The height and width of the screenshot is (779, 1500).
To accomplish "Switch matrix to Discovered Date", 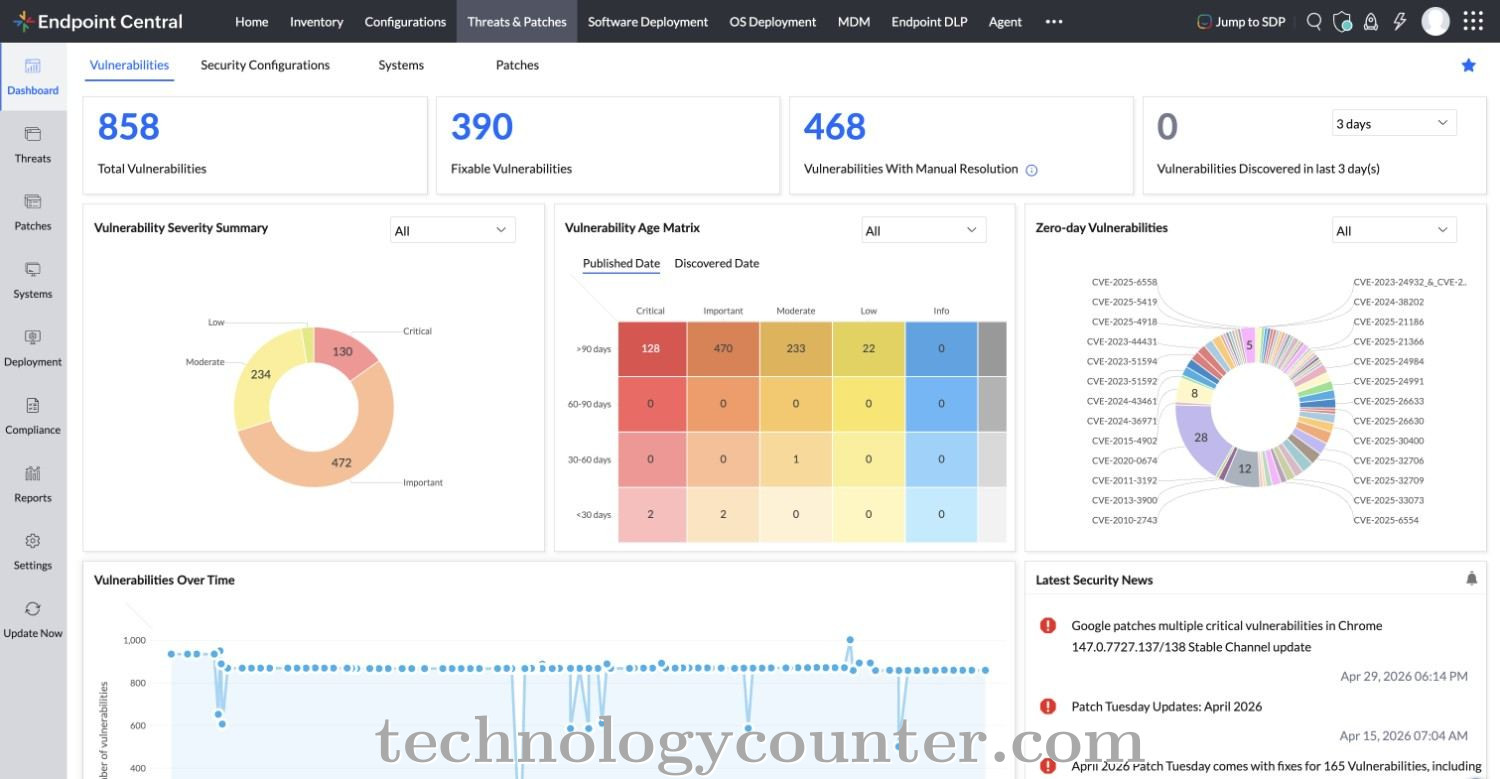I will point(716,264).
